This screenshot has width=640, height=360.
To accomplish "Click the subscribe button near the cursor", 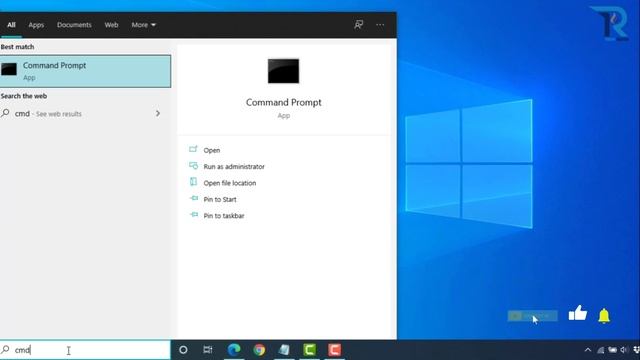I will point(532,316).
